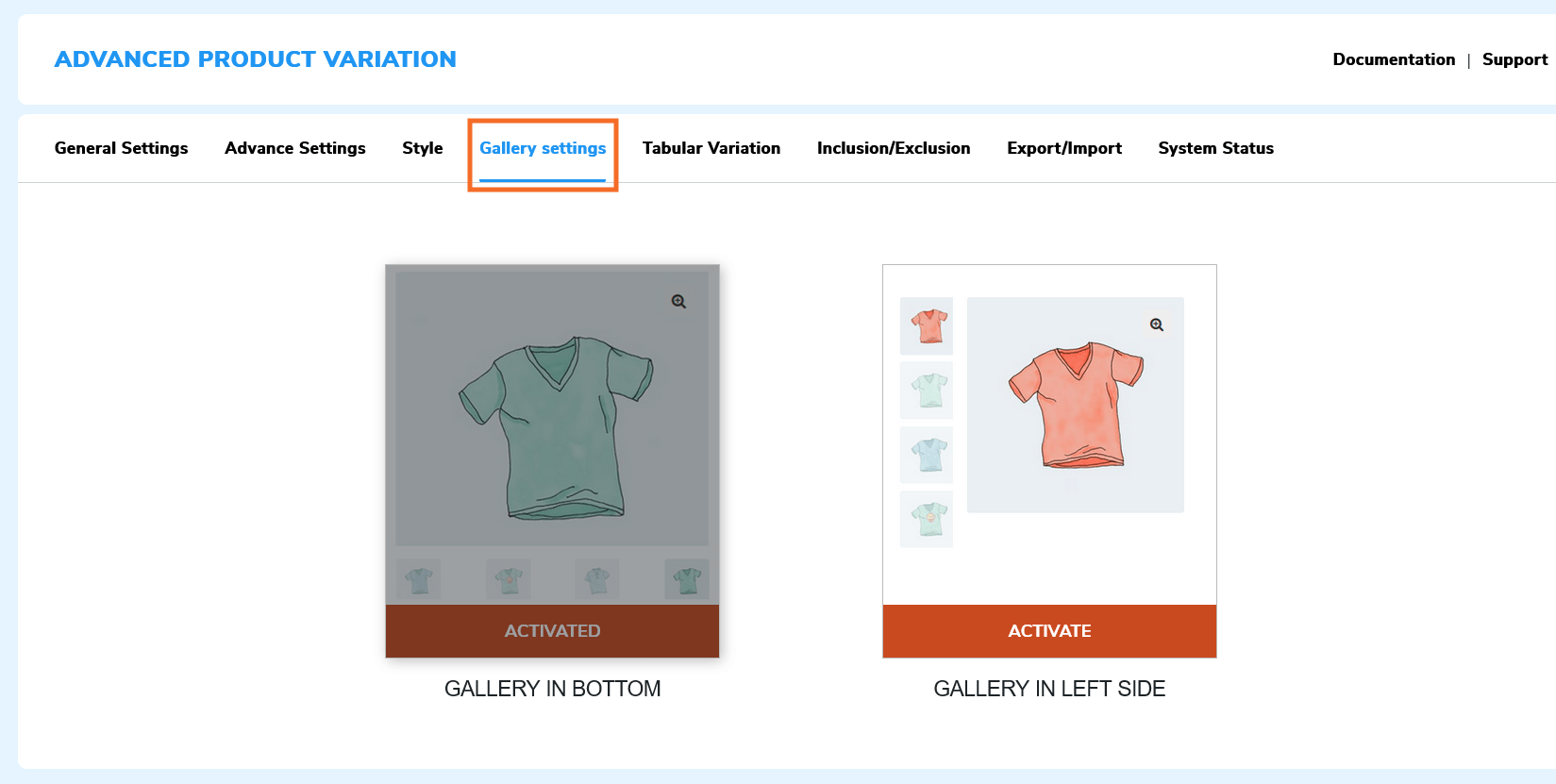Screen dimensions: 1556x784
Task: Switch to the Advance Settings tab
Action: (x=295, y=148)
